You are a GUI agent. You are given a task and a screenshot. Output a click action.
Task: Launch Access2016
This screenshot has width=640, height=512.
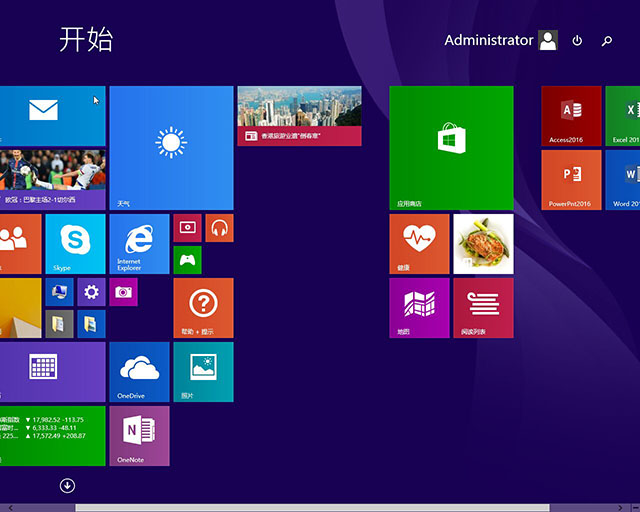click(x=571, y=116)
